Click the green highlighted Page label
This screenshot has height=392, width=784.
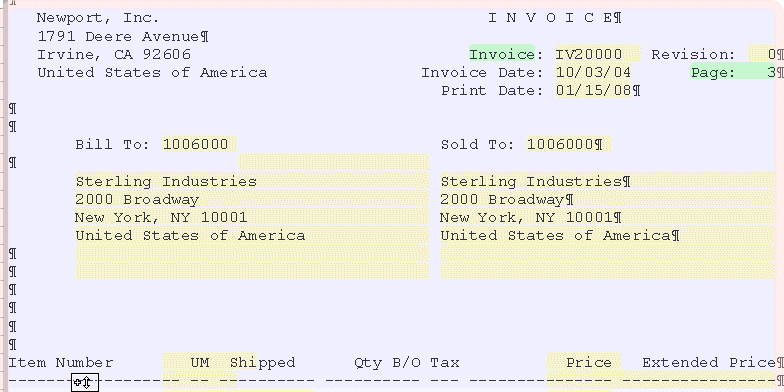[713, 72]
